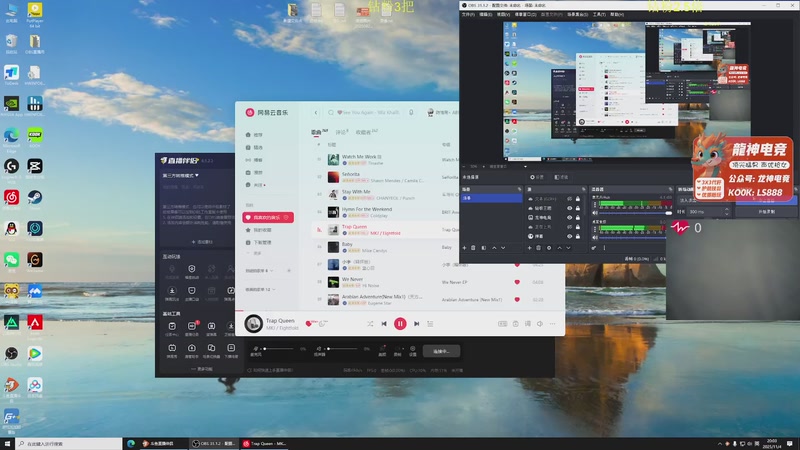Screen dimensions: 800x450
Task: Unlike the Arabian Adventure song heart
Action: (x=517, y=299)
